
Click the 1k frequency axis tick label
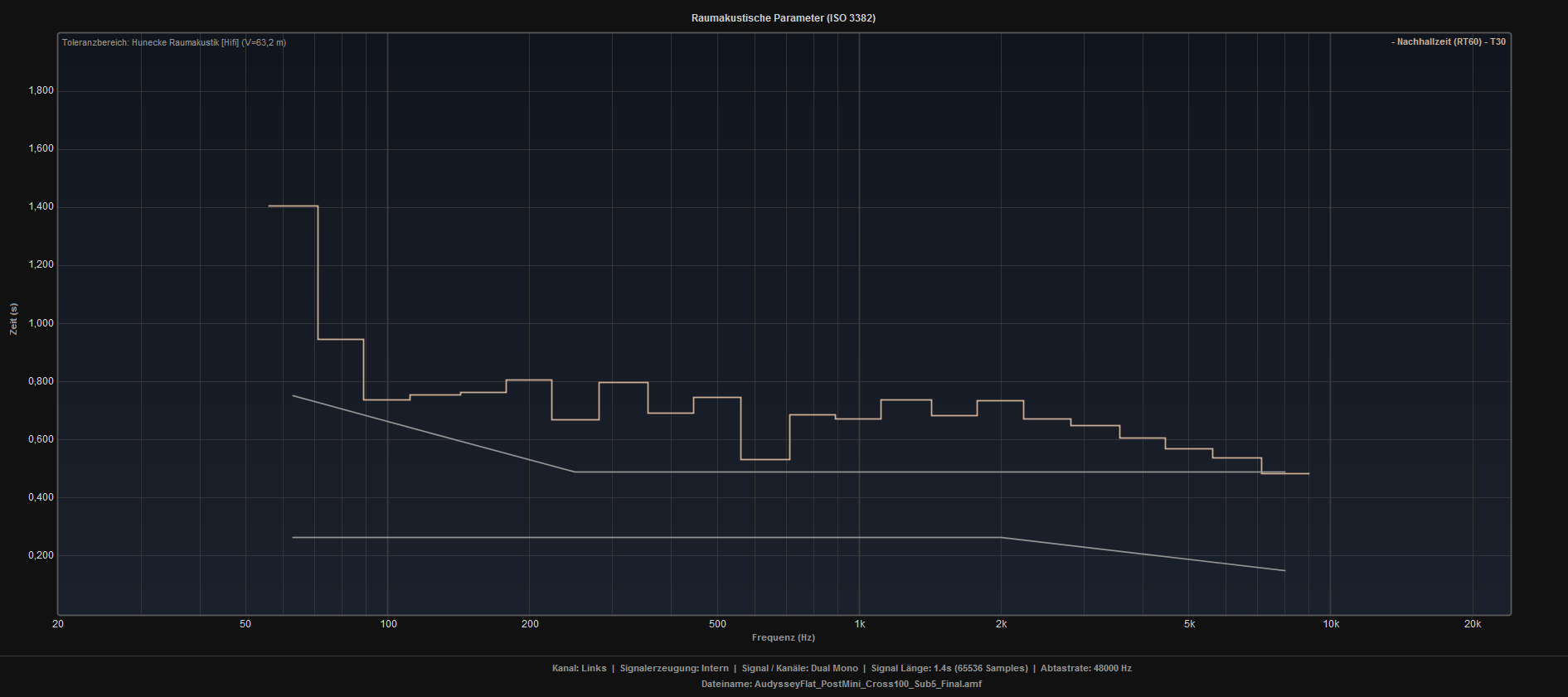click(x=860, y=624)
